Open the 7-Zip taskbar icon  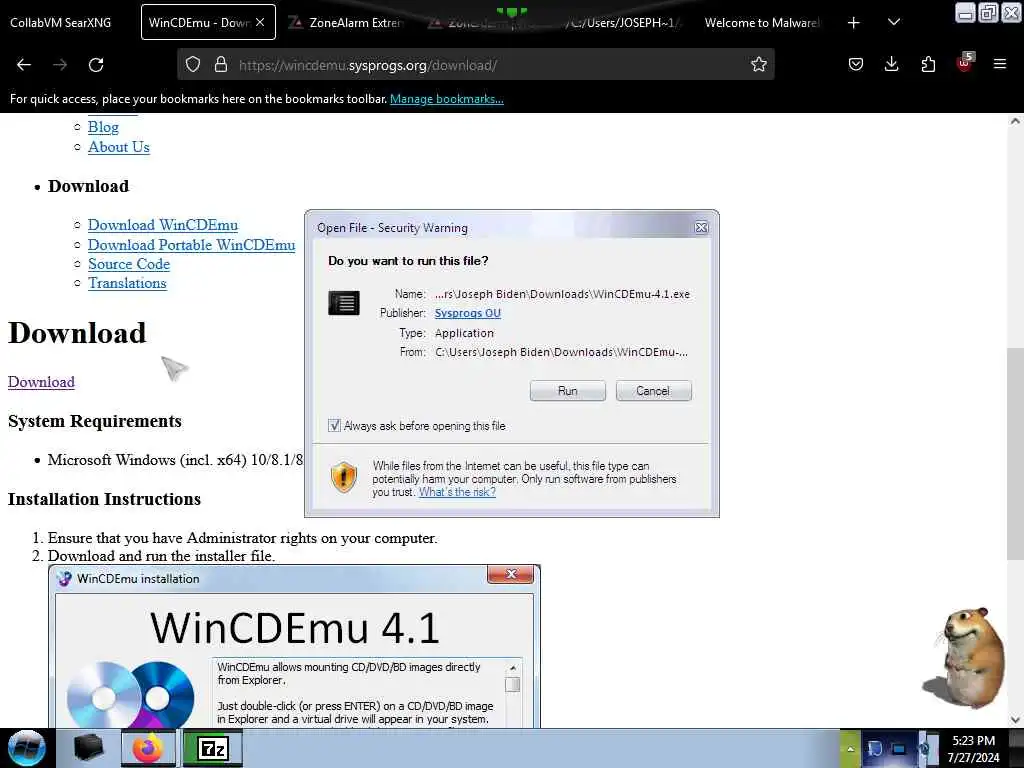(213, 748)
